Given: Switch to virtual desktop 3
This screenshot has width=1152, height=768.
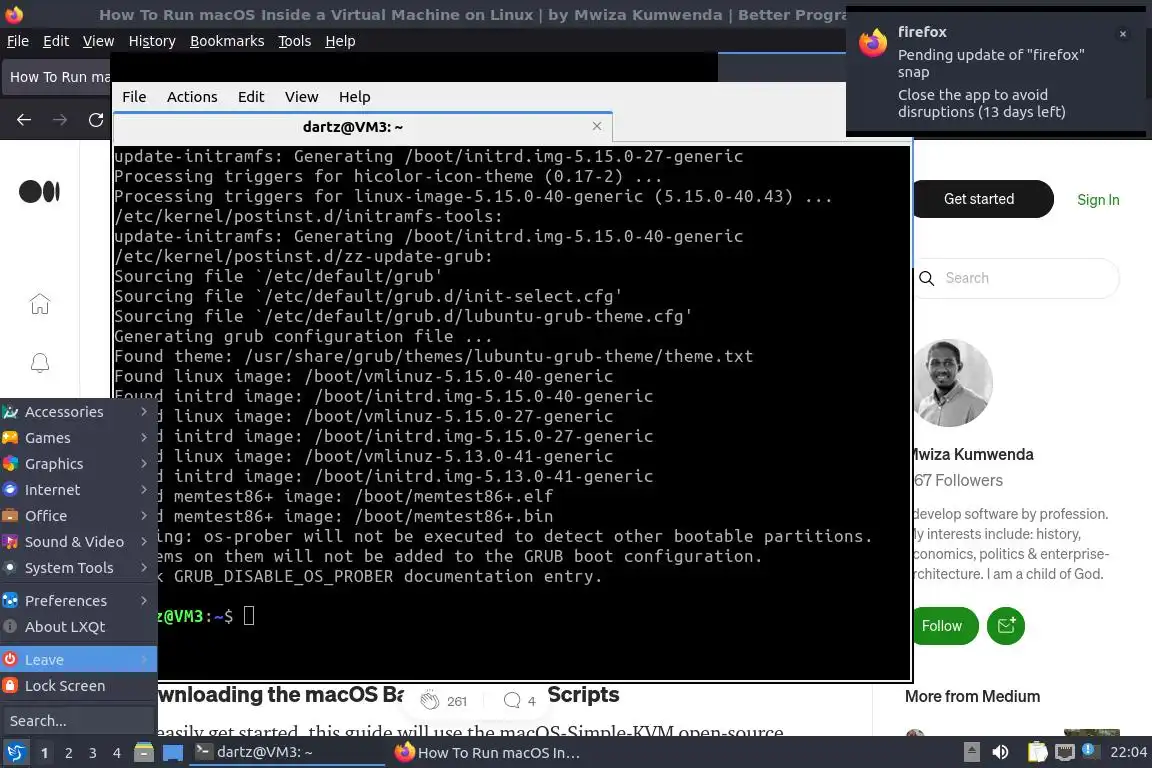Looking at the screenshot, I should pos(93,753).
